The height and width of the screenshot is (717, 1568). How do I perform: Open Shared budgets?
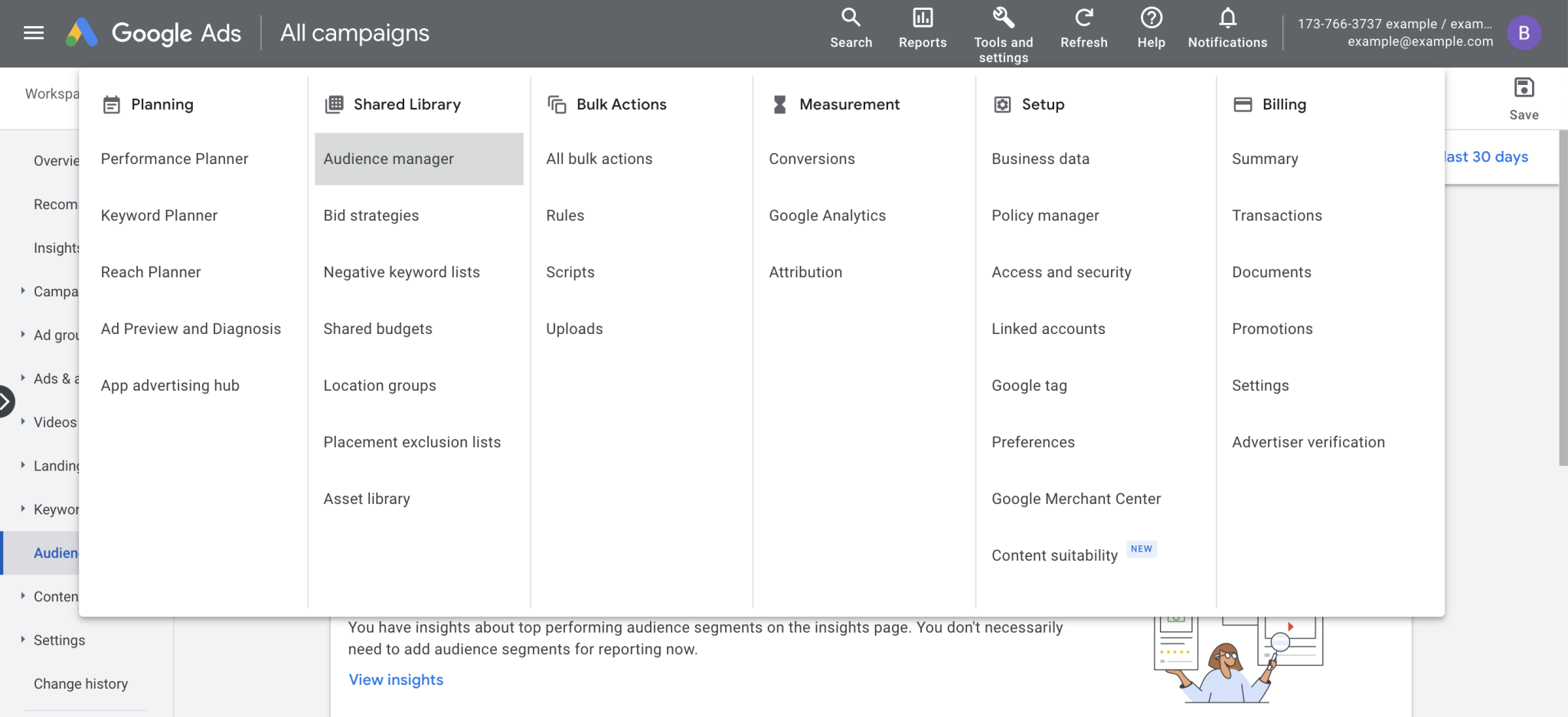point(378,329)
